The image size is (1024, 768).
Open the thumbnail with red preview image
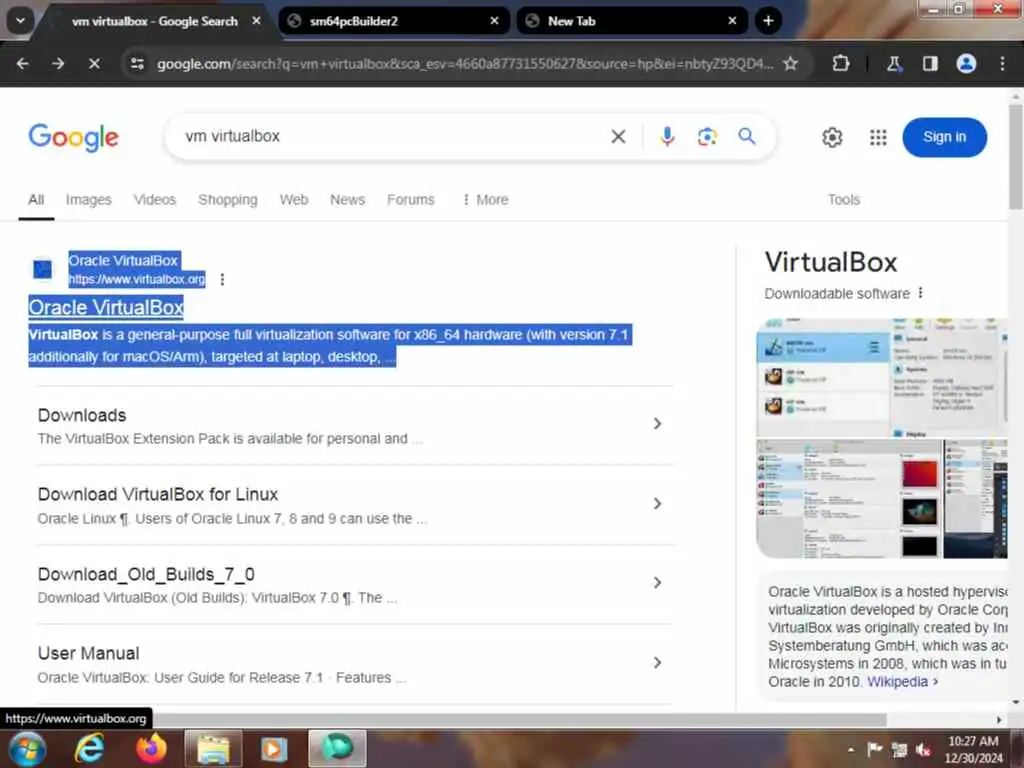[849, 499]
